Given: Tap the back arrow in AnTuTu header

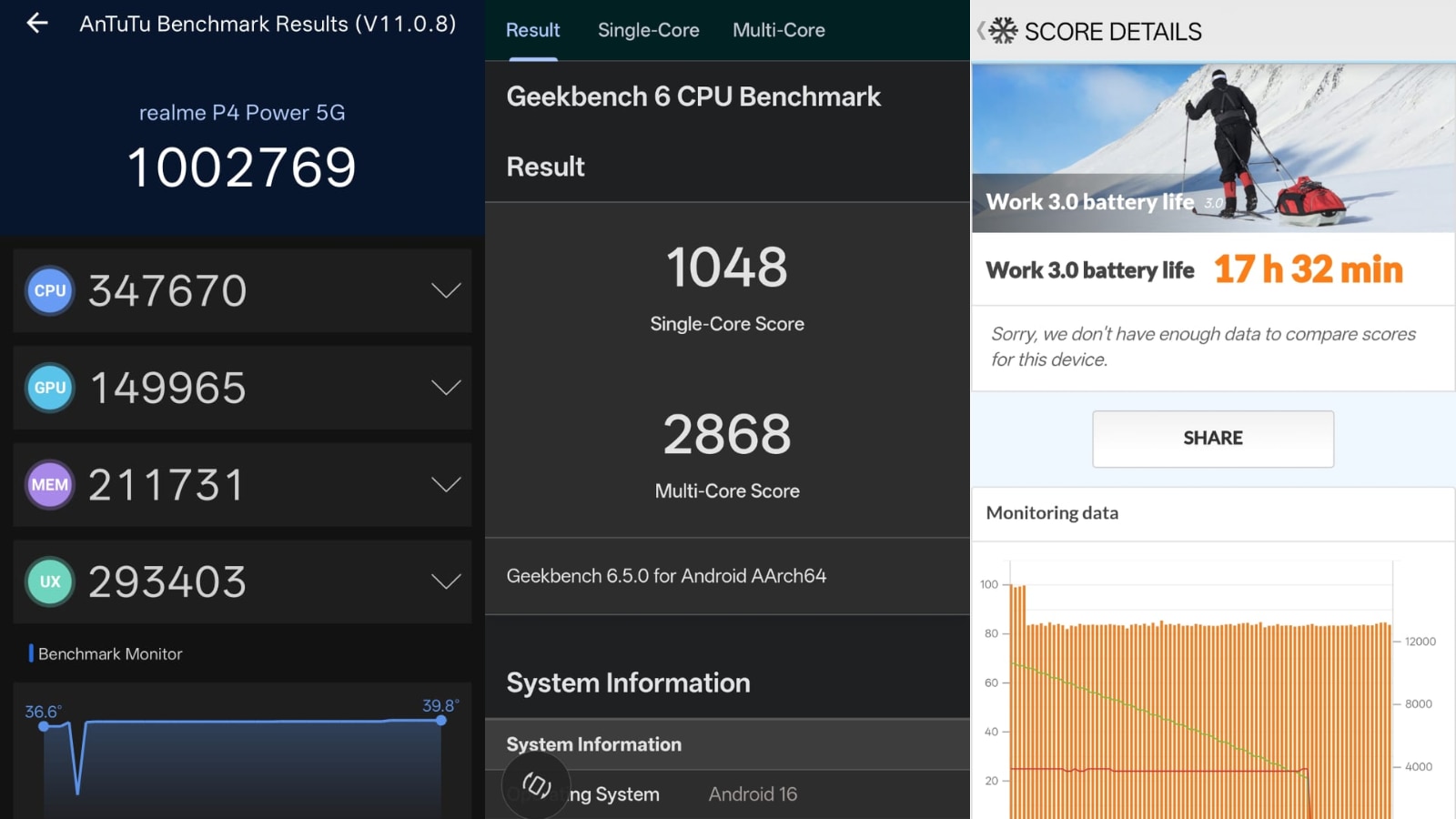Looking at the screenshot, I should pos(36,24).
